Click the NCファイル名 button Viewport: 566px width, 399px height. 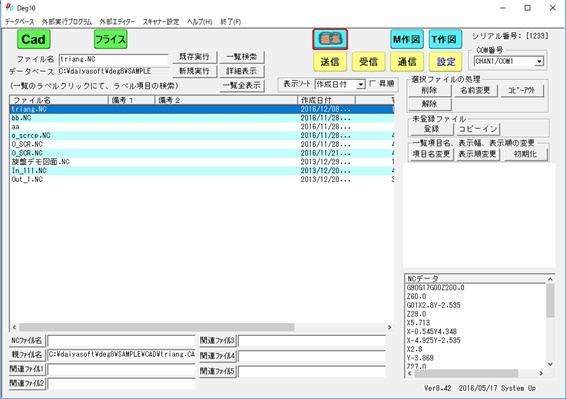27,341
